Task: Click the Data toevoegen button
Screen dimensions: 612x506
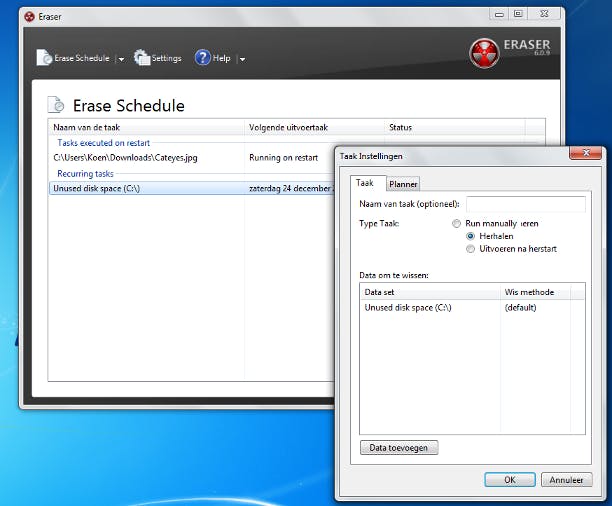Action: pos(399,447)
